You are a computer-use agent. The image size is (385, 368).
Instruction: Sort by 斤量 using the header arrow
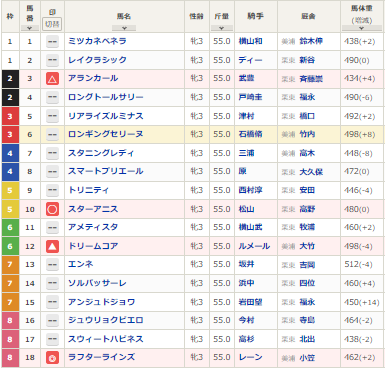pyautogui.click(x=222, y=28)
